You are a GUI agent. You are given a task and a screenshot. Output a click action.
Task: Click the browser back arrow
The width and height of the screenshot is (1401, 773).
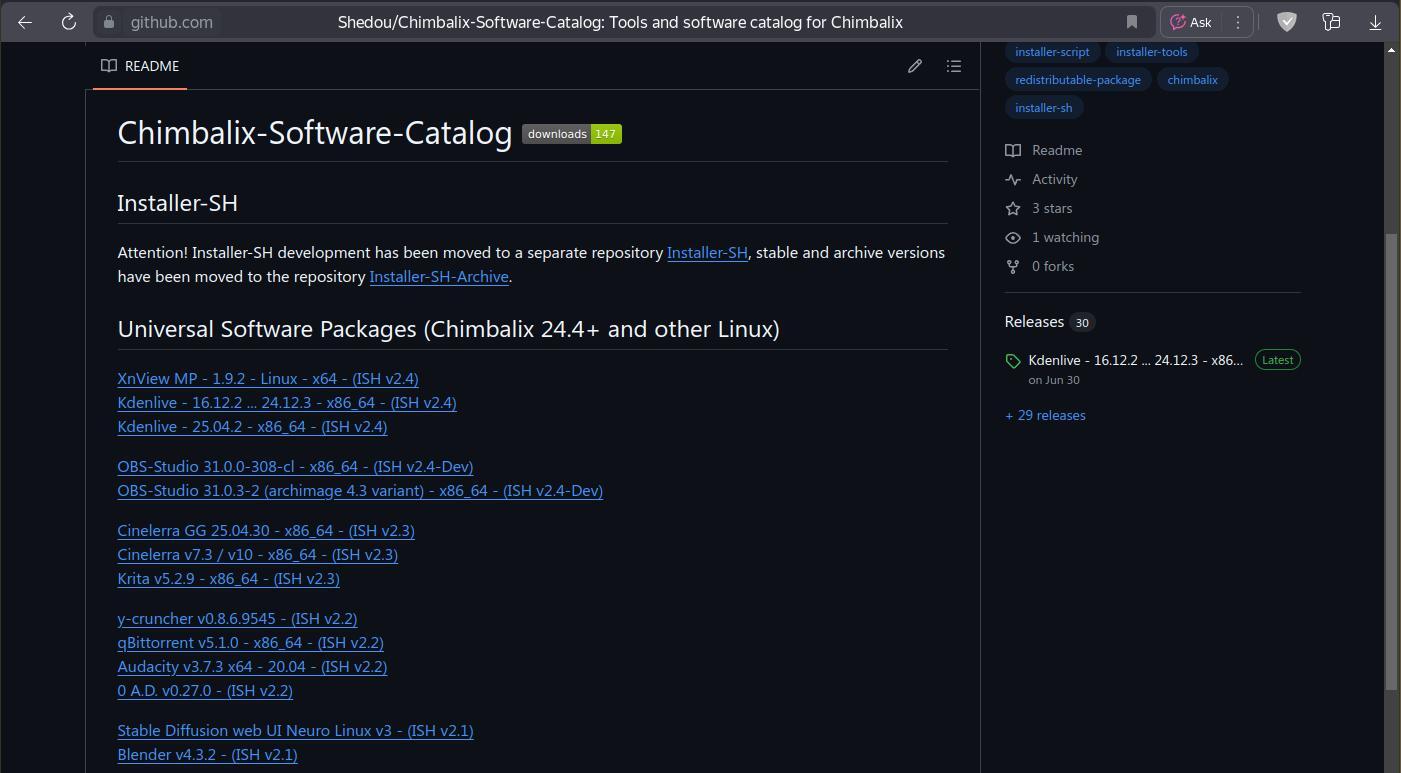pyautogui.click(x=25, y=22)
